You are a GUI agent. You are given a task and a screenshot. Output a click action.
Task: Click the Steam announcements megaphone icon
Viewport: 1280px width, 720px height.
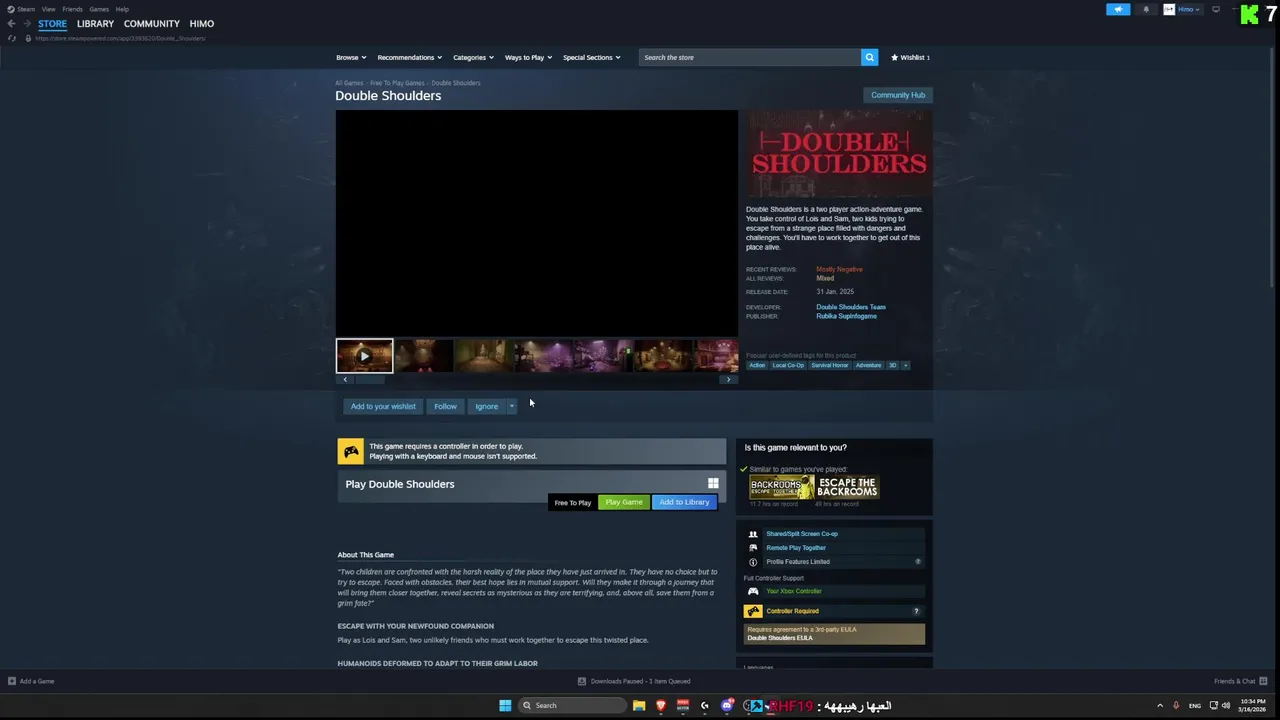click(1118, 9)
